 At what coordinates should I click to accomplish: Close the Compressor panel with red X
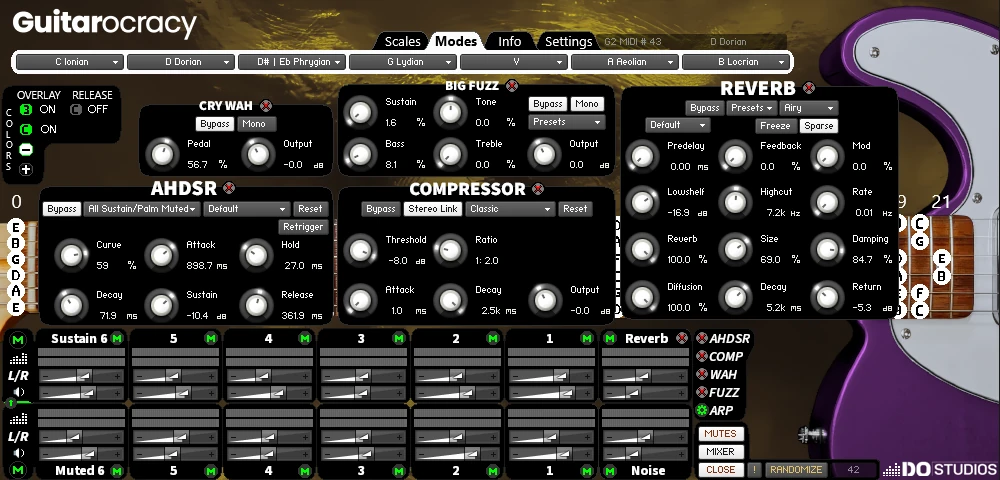tap(538, 189)
